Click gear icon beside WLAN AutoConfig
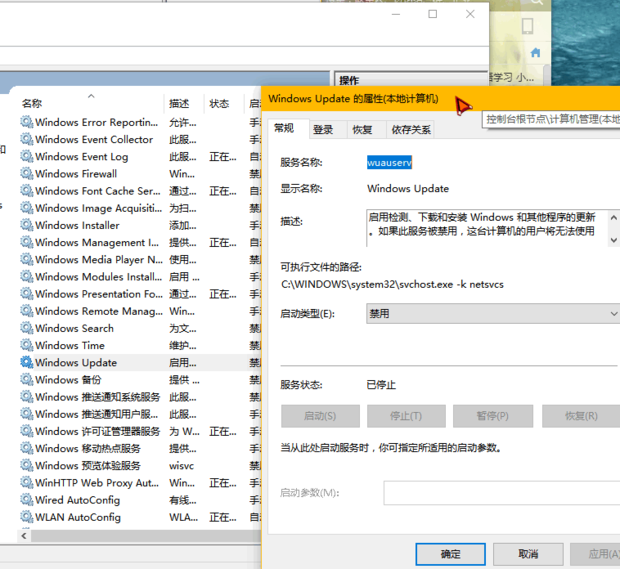 tap(26, 516)
